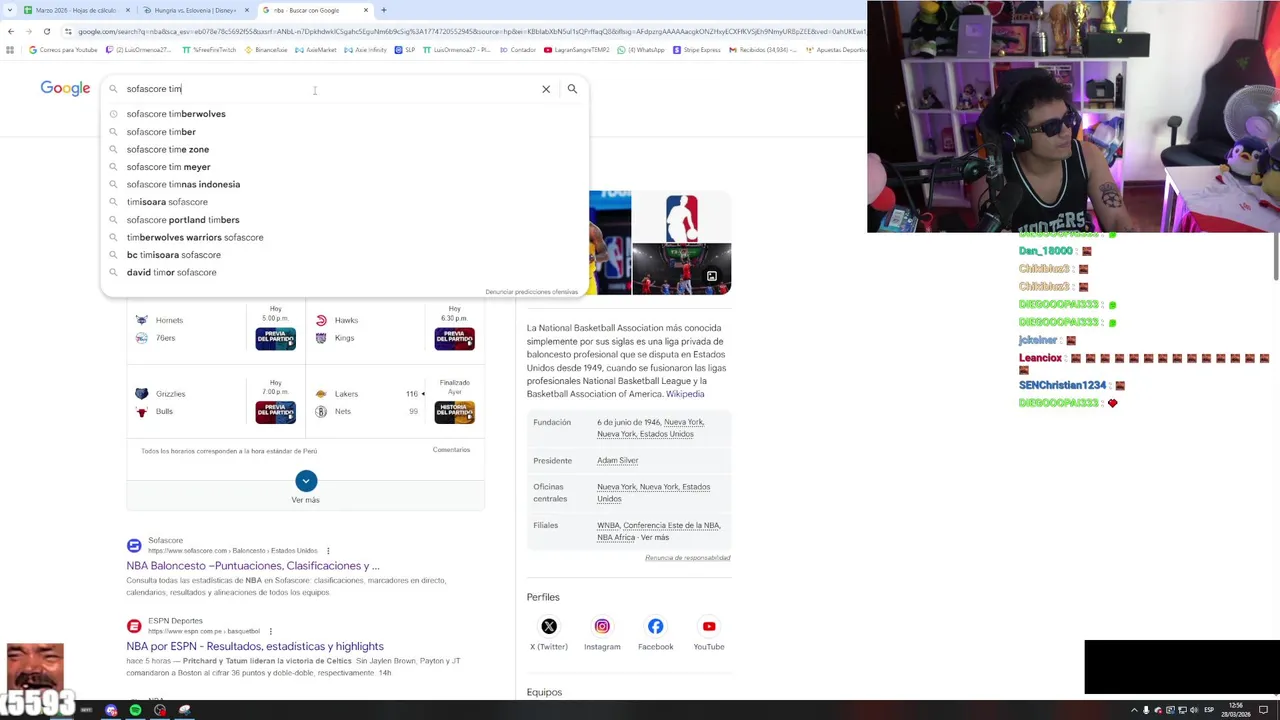Open the basketball game image thumbnail below NBA logo
Screen dimensions: 1280x720
click(x=682, y=270)
